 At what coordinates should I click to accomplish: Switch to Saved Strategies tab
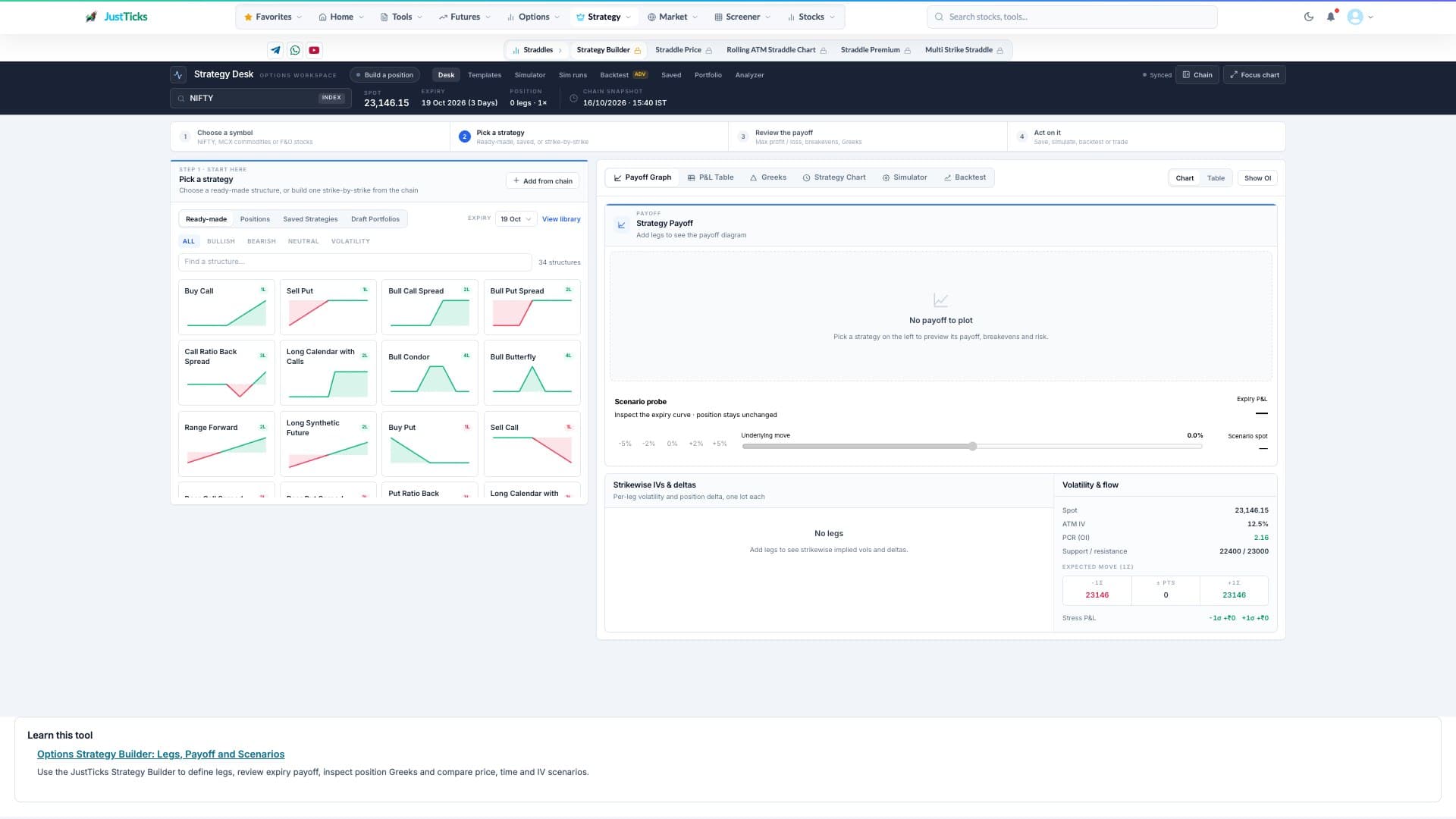(310, 219)
